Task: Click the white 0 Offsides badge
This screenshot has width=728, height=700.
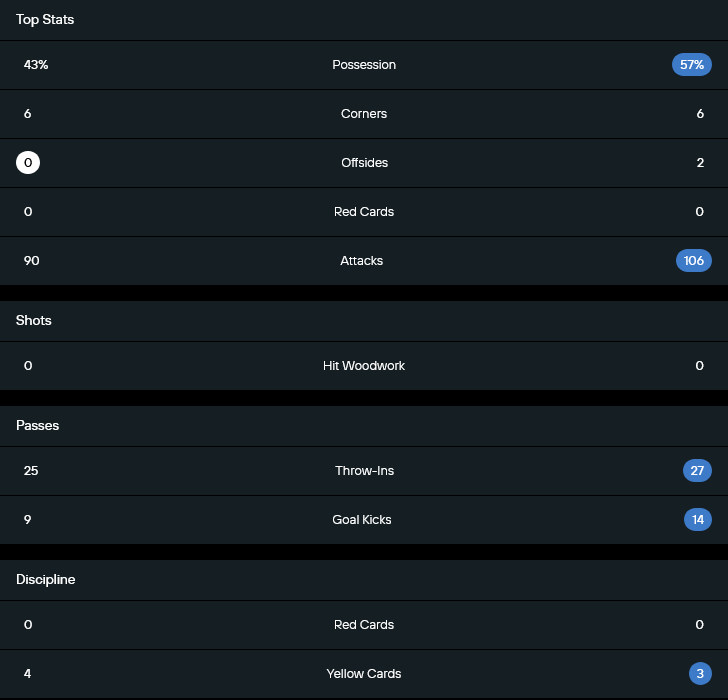Action: (28, 163)
